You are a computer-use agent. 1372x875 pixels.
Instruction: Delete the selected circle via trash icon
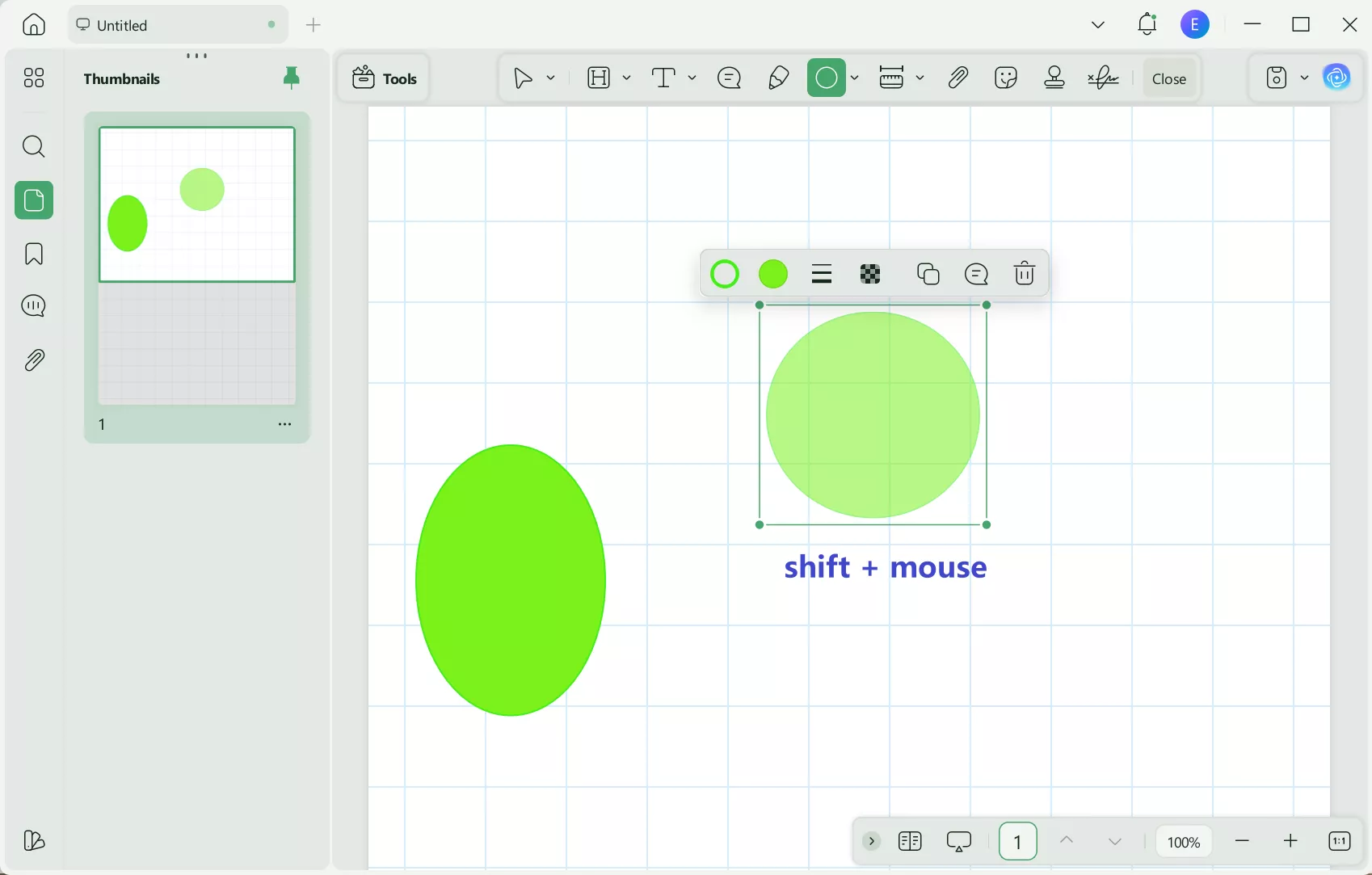1024,274
